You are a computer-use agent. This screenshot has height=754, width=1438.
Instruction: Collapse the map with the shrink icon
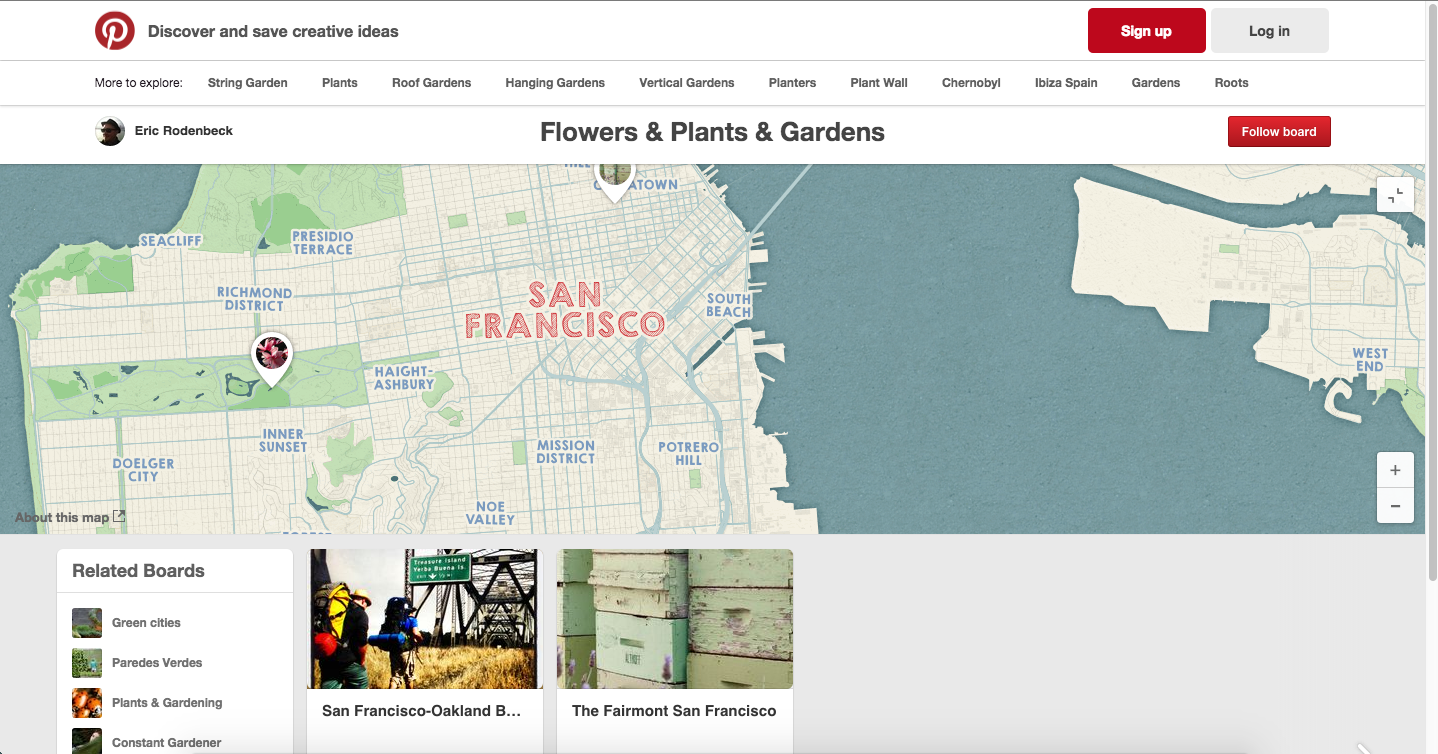pyautogui.click(x=1395, y=194)
